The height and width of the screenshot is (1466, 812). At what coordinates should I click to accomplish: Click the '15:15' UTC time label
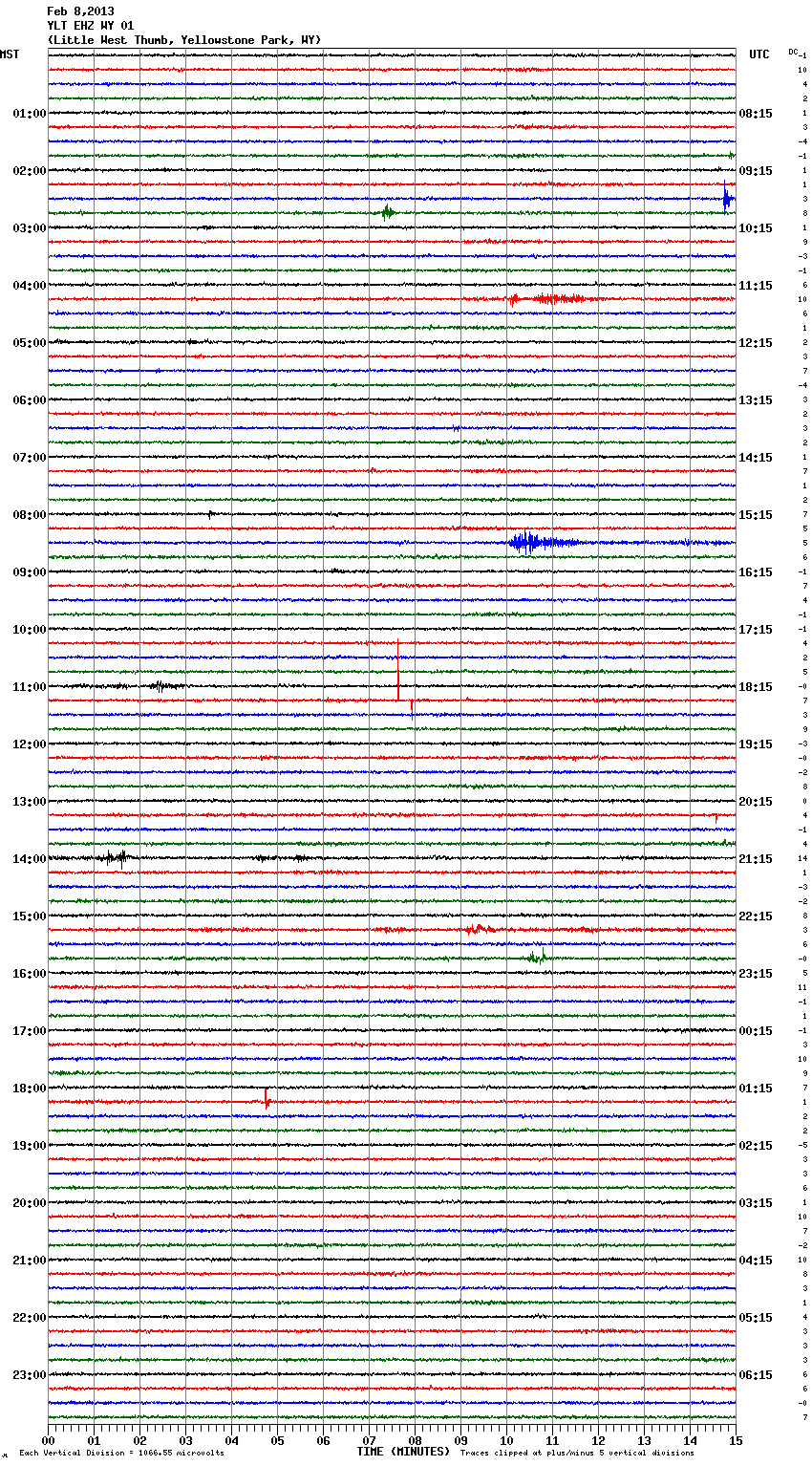pyautogui.click(x=756, y=515)
